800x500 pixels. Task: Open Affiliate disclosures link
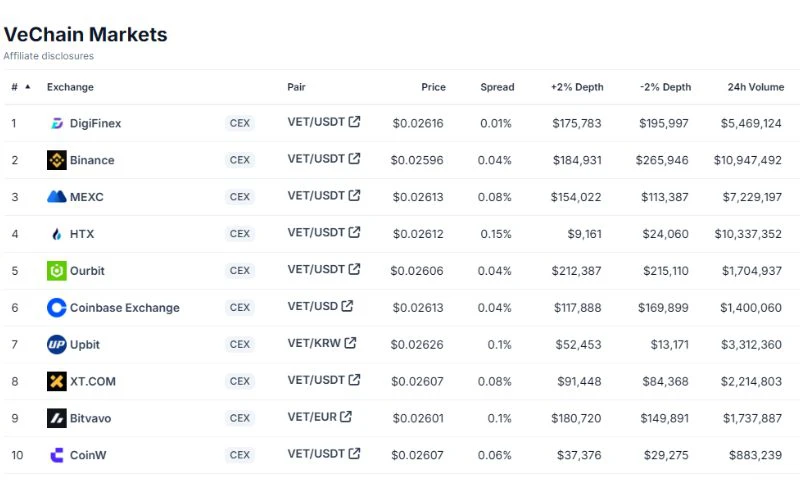(x=48, y=56)
